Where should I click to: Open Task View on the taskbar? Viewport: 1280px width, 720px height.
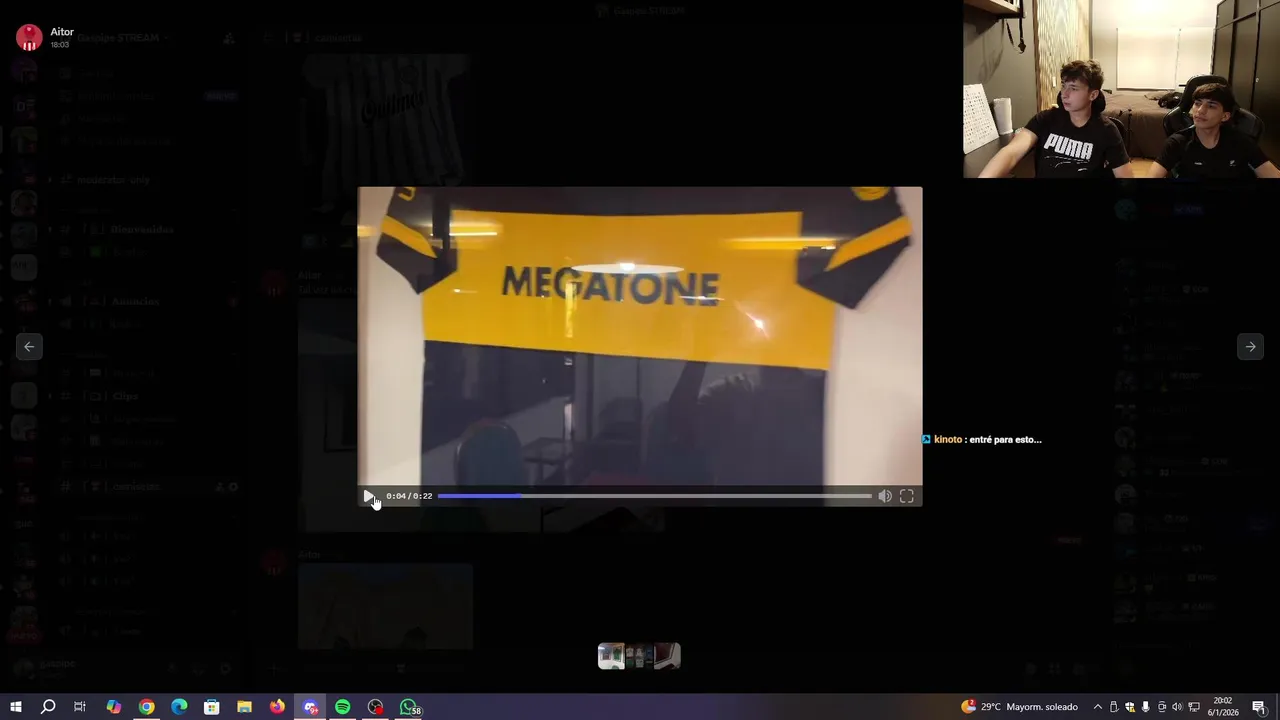[80, 707]
